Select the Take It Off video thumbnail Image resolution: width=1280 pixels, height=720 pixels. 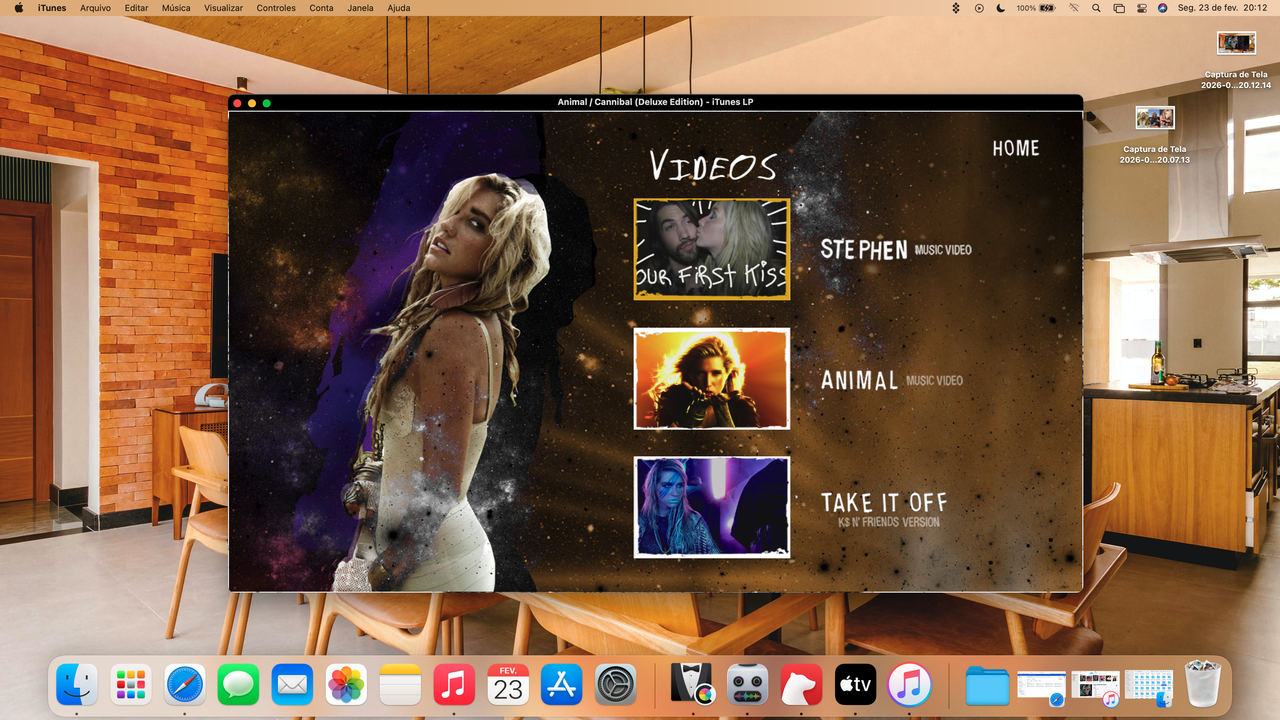[712, 507]
